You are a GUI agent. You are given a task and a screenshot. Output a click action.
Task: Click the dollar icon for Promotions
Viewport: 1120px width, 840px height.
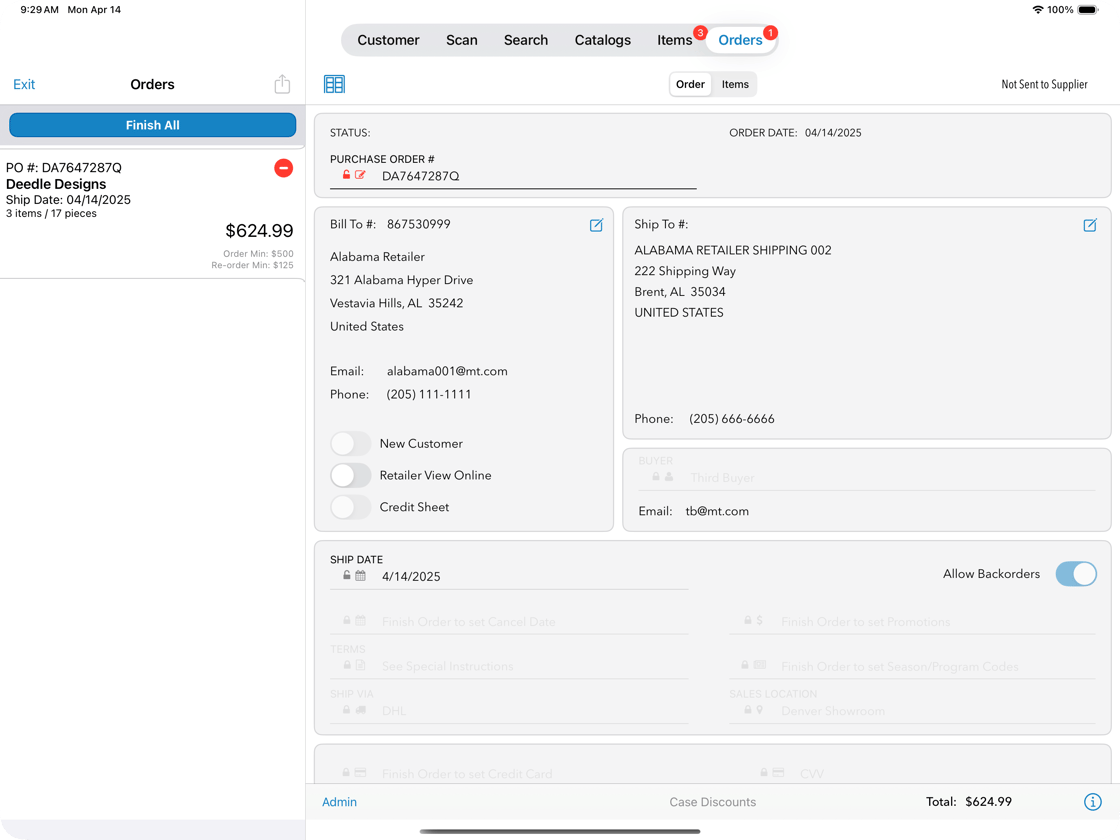tap(759, 621)
